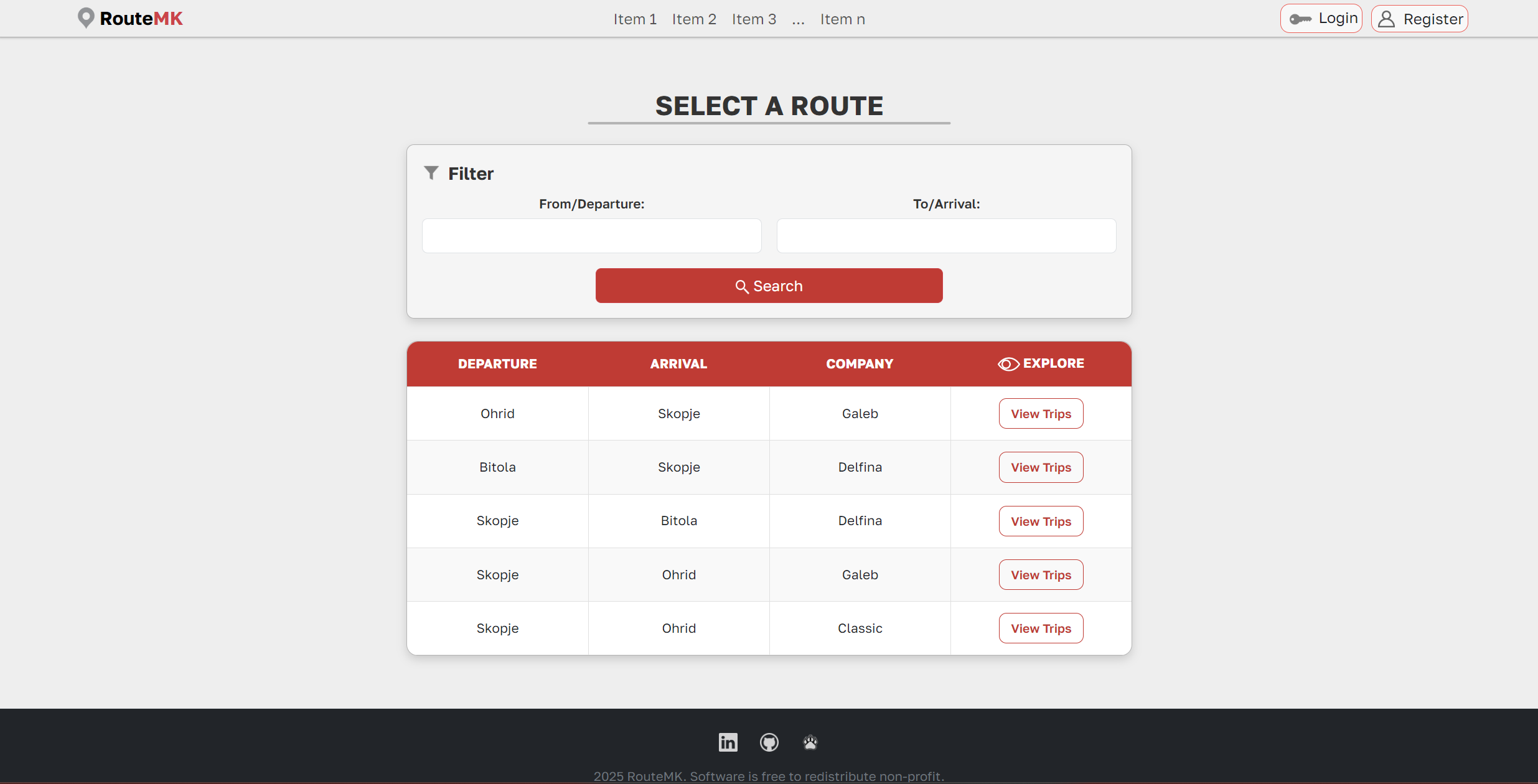Click the paw icon in footer
Image resolution: width=1538 pixels, height=784 pixels.
point(810,742)
